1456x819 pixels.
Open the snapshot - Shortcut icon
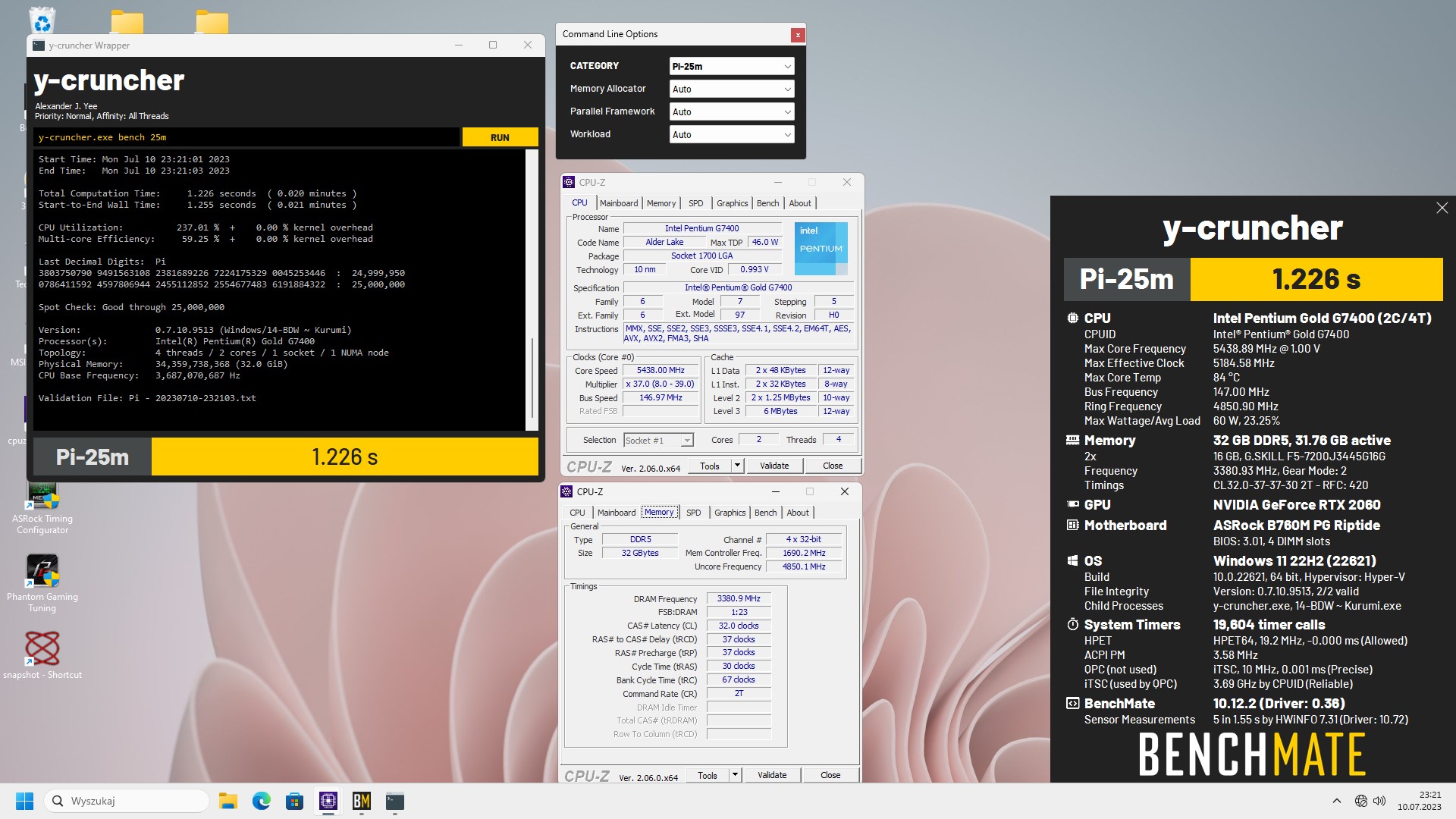[42, 654]
